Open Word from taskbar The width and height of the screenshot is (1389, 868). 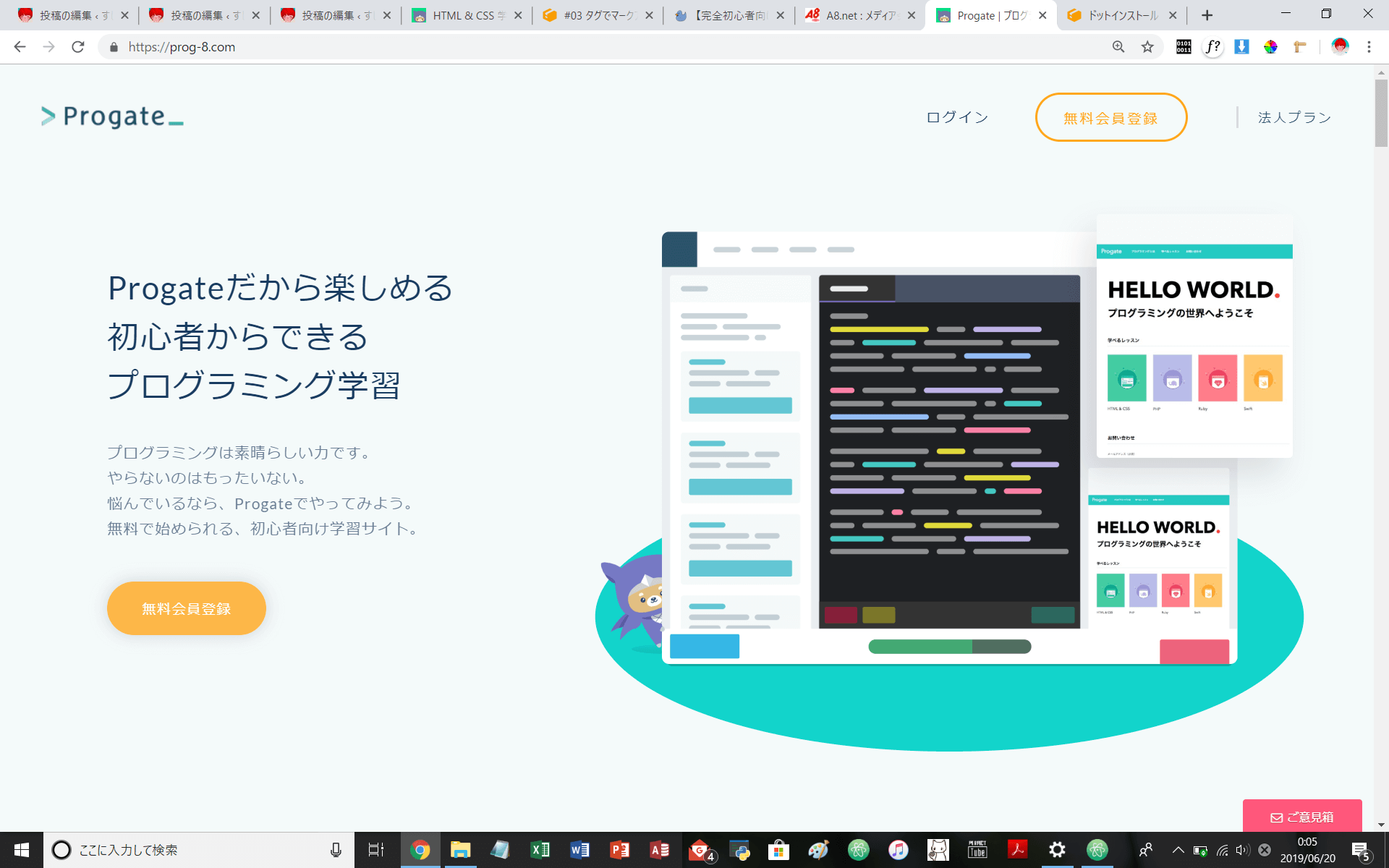click(579, 850)
